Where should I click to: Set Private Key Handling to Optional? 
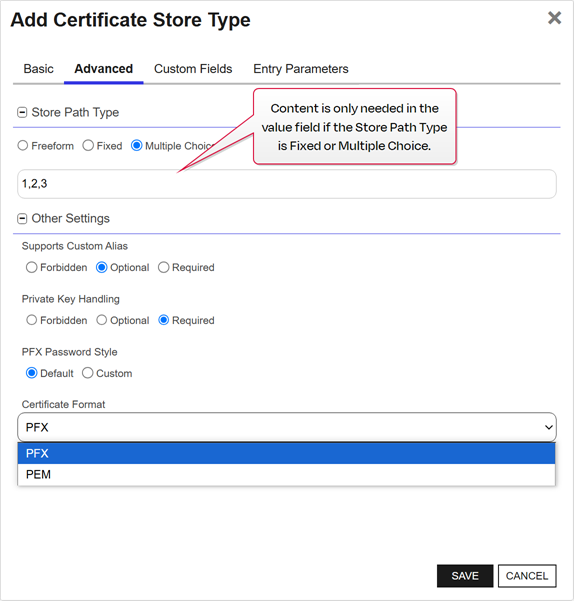pos(102,320)
